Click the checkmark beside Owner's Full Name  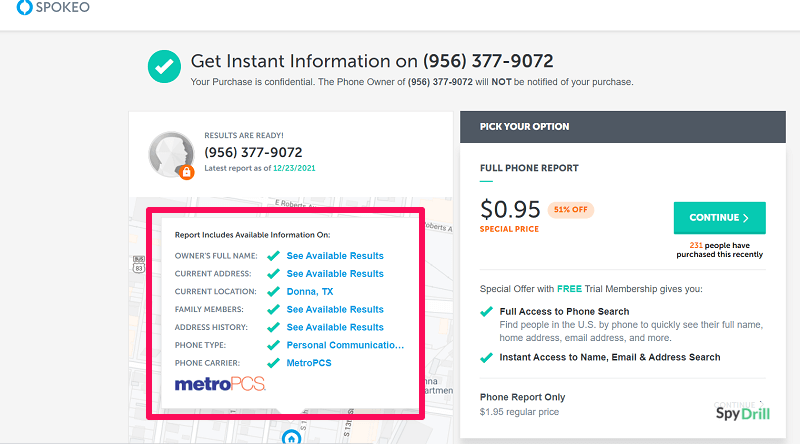[x=273, y=256]
